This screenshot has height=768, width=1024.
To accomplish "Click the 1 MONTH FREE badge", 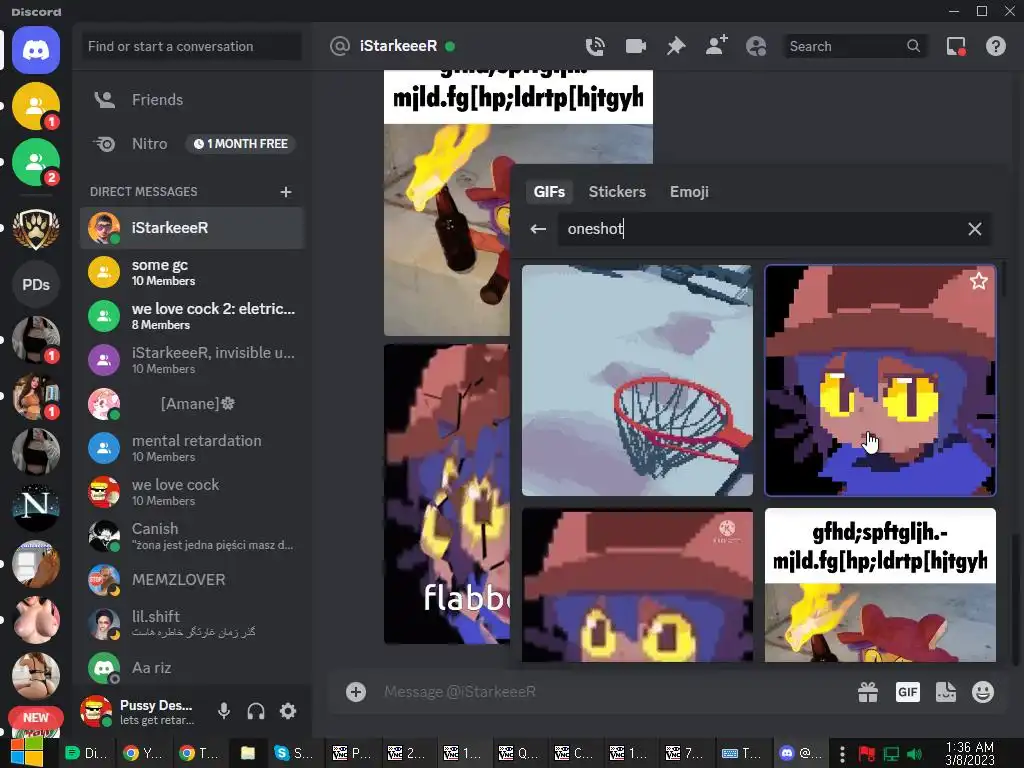I will tap(241, 144).
